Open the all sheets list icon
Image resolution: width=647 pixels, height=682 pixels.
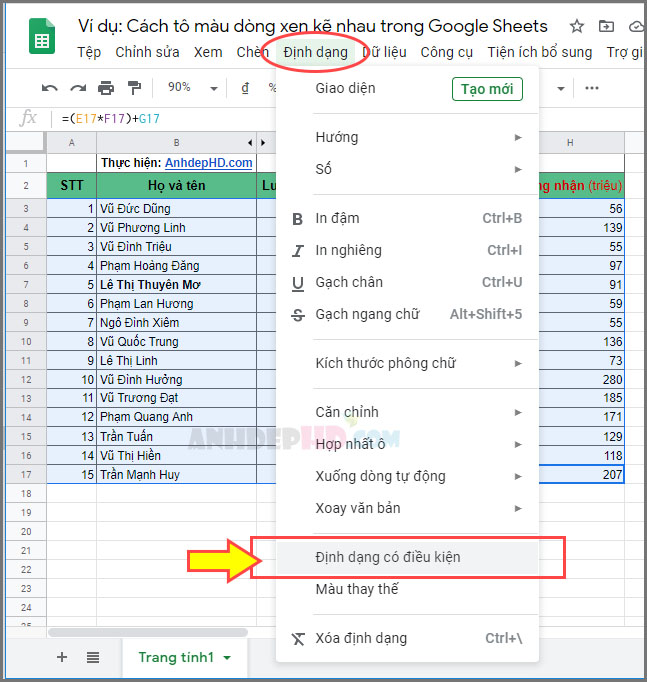pyautogui.click(x=92, y=657)
